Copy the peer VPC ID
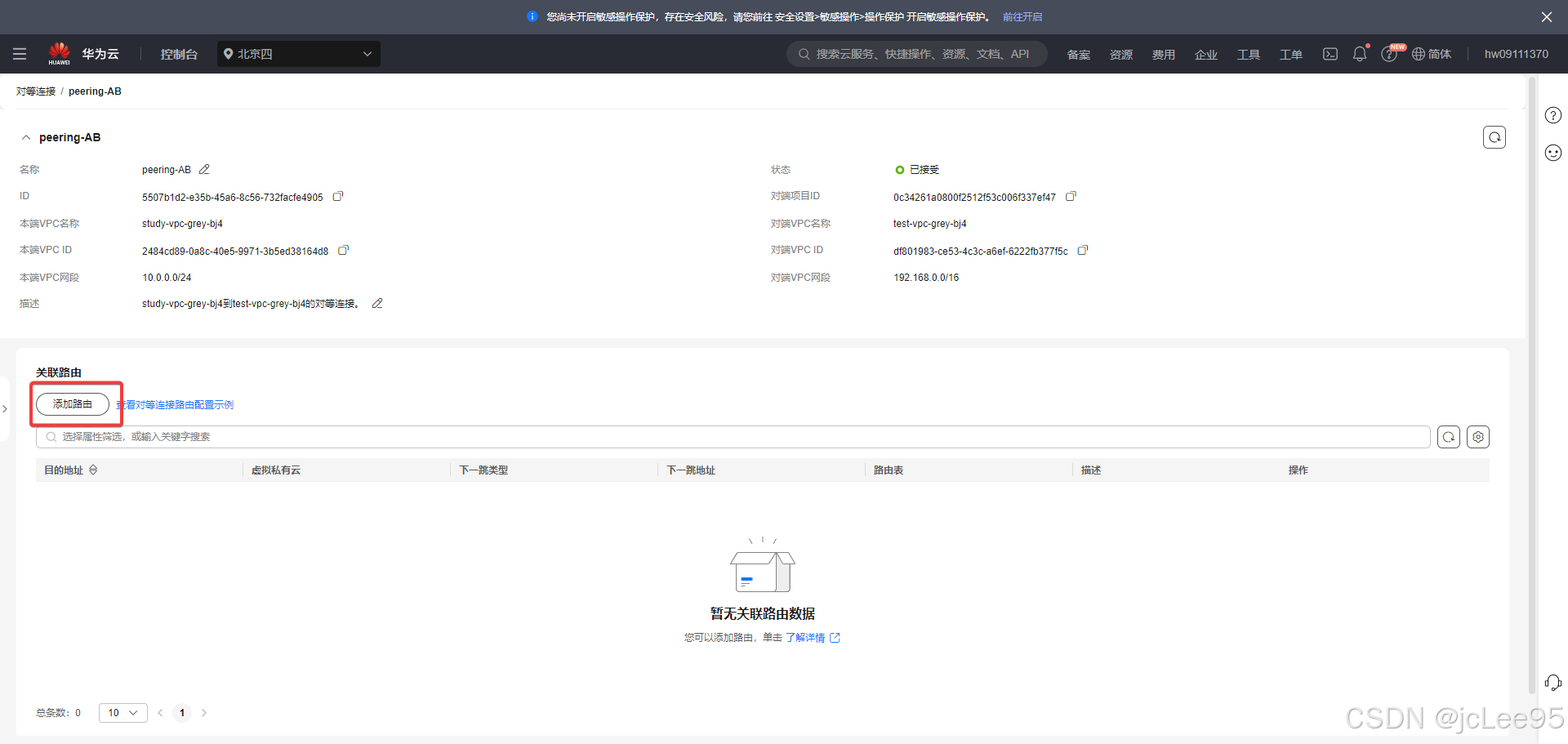The image size is (1568, 744). click(x=1083, y=250)
